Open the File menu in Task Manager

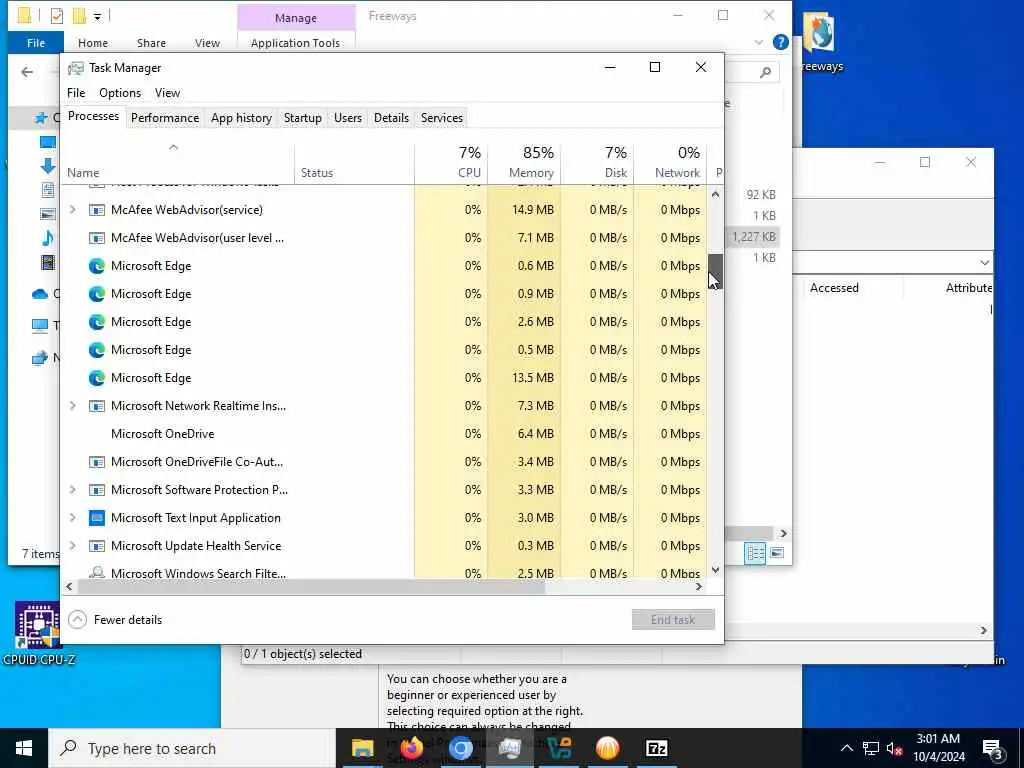76,93
